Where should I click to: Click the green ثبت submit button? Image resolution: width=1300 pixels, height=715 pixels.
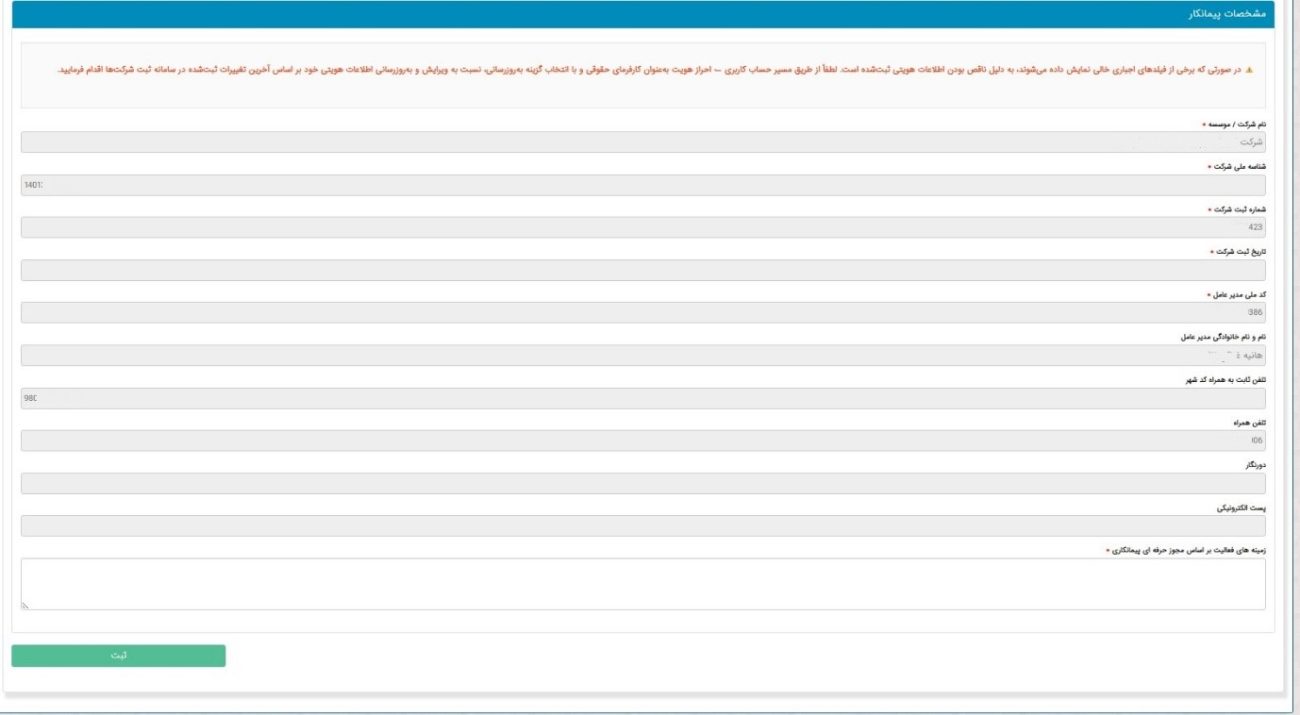point(118,655)
